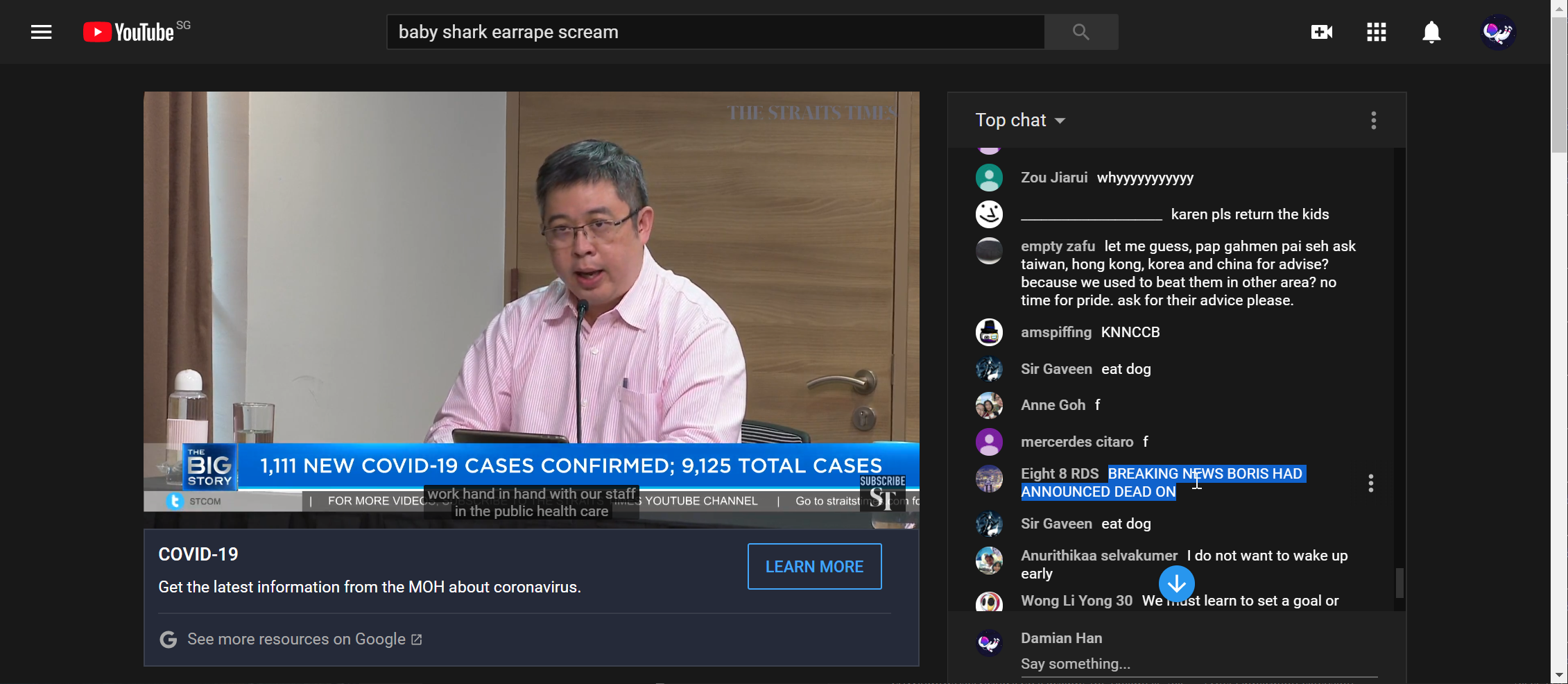The image size is (1568, 684).
Task: Type in the Say something chat field
Action: pos(1198,664)
